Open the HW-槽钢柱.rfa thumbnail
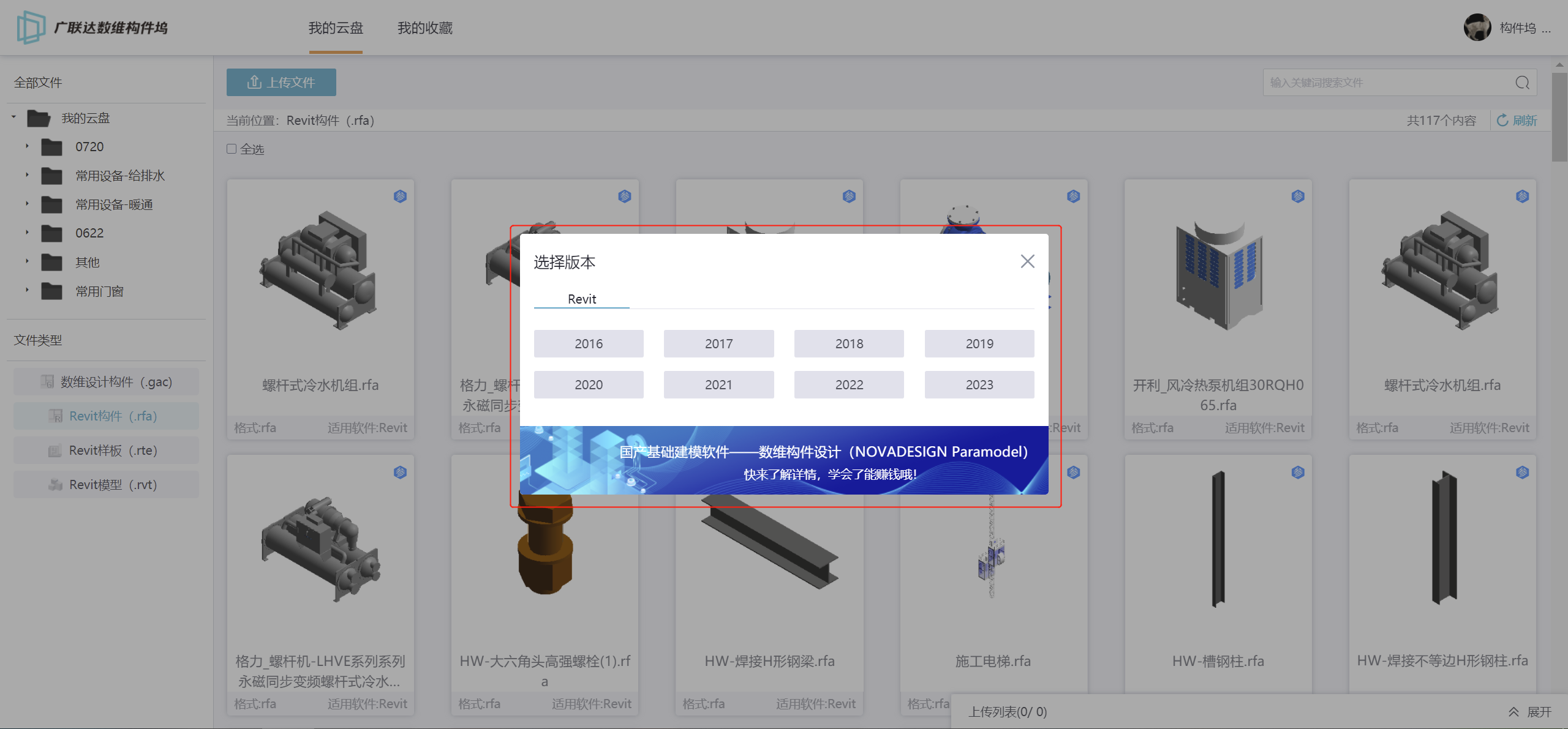The height and width of the screenshot is (729, 1568). pyautogui.click(x=1218, y=540)
